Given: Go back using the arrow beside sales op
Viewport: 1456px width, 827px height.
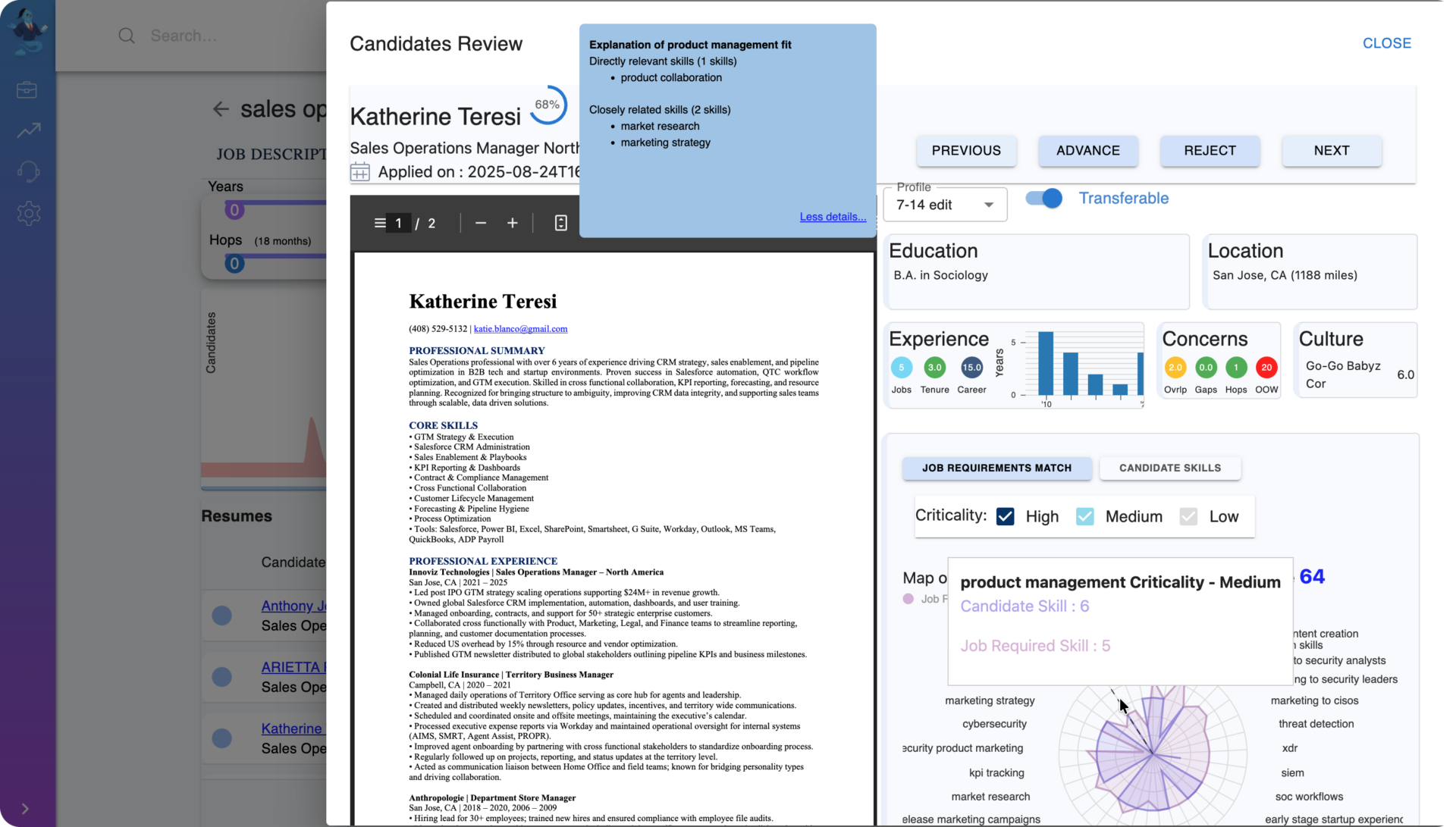Looking at the screenshot, I should click(x=221, y=109).
